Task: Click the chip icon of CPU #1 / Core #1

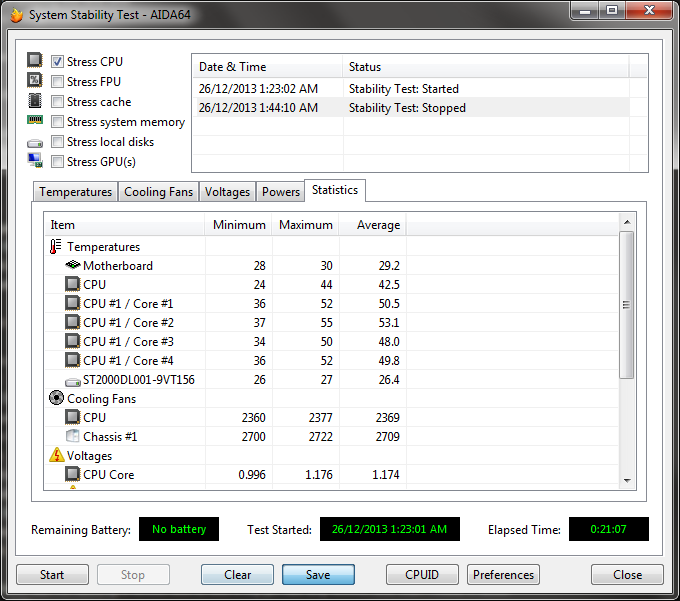Action: [x=72, y=304]
